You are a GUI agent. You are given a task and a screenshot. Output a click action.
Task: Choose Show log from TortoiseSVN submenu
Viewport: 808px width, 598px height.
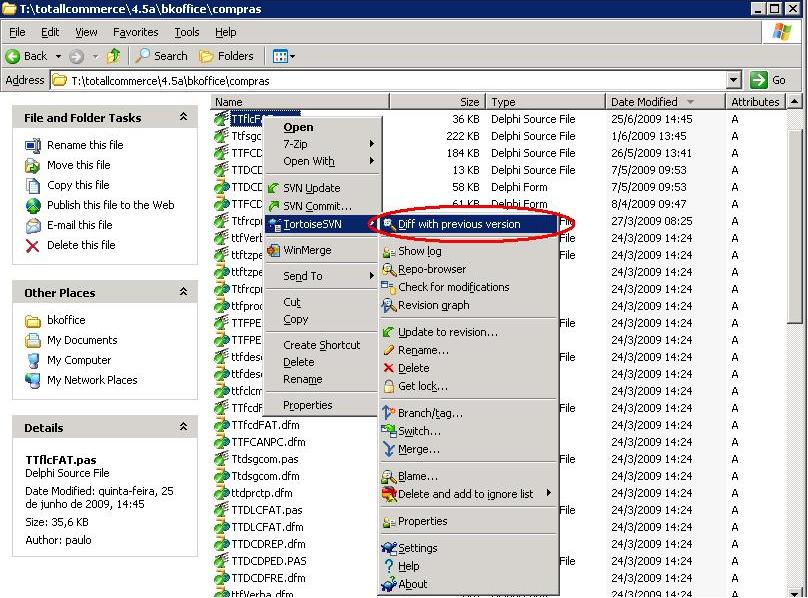419,251
